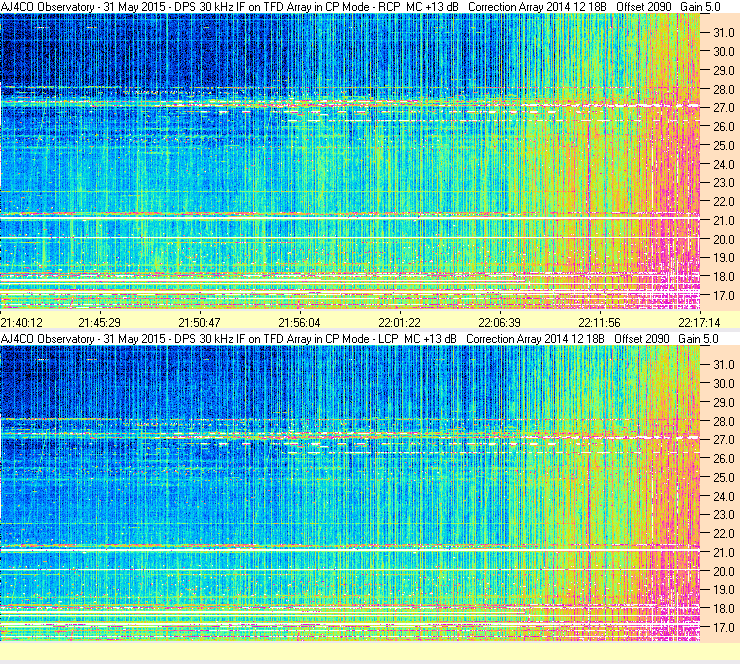This screenshot has height=664, width=740.
Task: Click the 30.0 frequency label on RCP chart
Action: coord(723,52)
